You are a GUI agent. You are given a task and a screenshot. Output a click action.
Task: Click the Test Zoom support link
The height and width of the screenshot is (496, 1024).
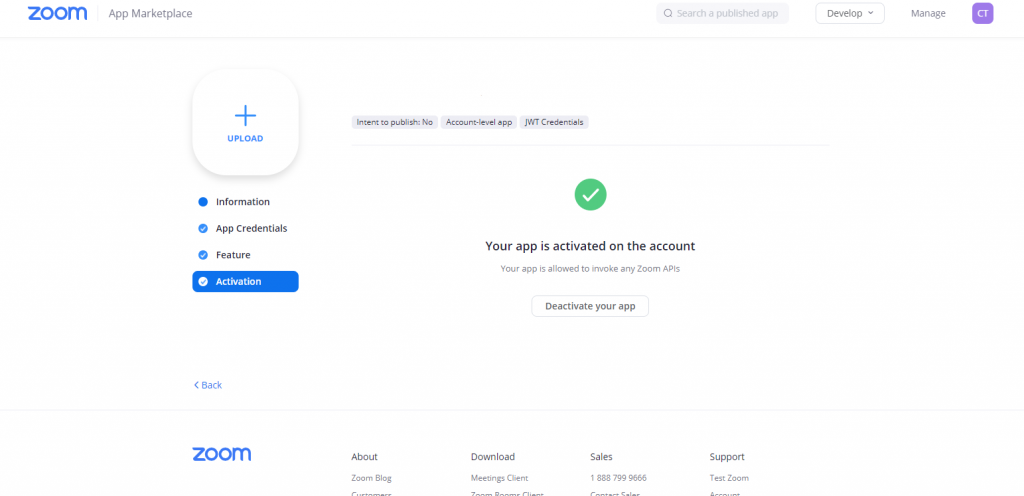click(729, 478)
